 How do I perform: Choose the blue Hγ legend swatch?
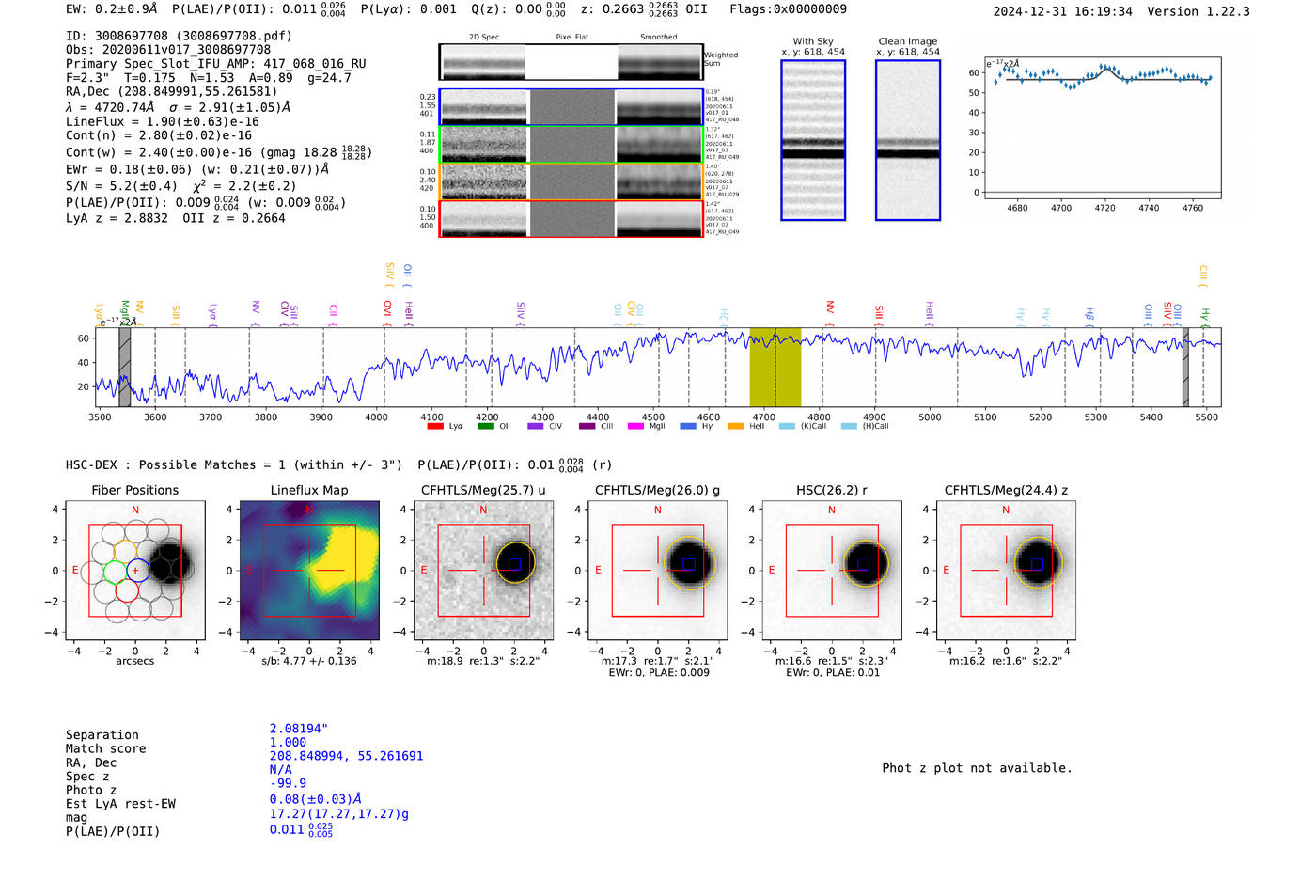click(x=688, y=426)
